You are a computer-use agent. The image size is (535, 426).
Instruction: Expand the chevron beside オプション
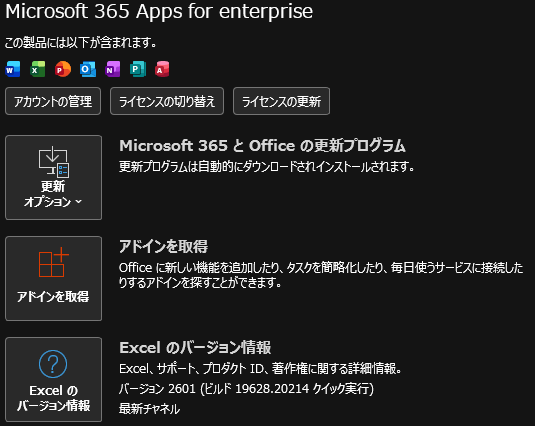click(x=79, y=202)
